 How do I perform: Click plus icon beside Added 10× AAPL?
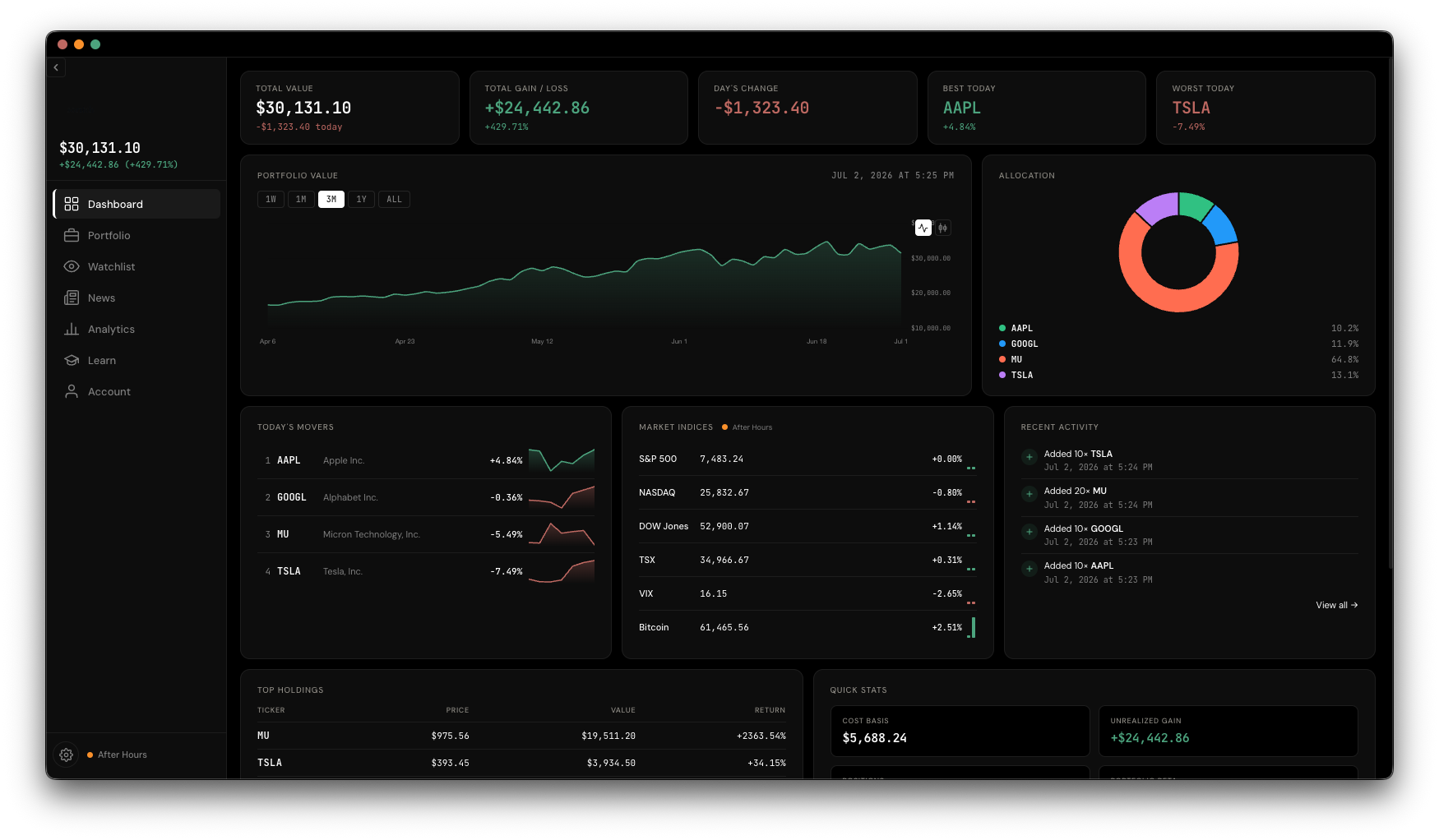coord(1029,569)
